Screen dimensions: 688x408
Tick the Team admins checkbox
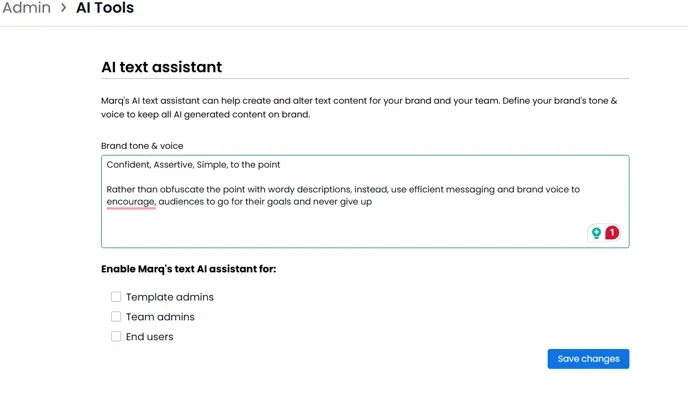coord(116,317)
